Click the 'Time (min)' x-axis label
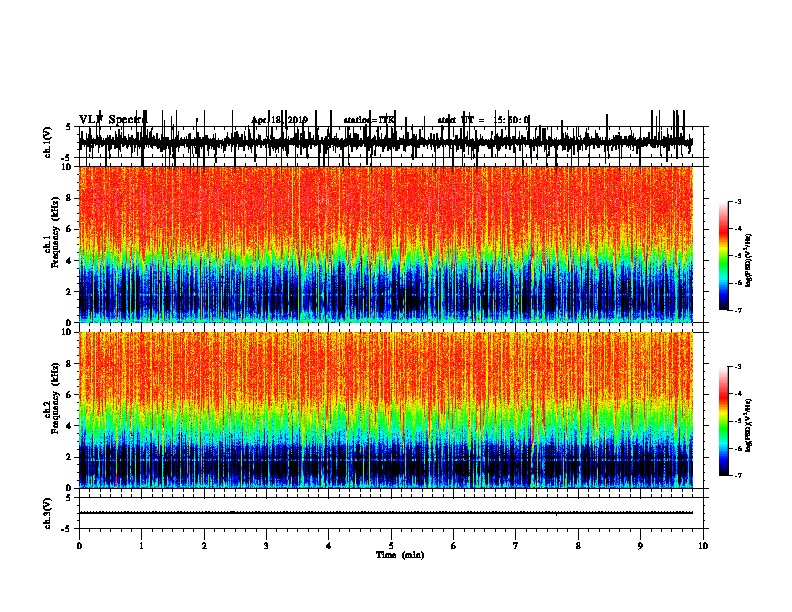Screen dimensions: 792x612 pos(400,555)
